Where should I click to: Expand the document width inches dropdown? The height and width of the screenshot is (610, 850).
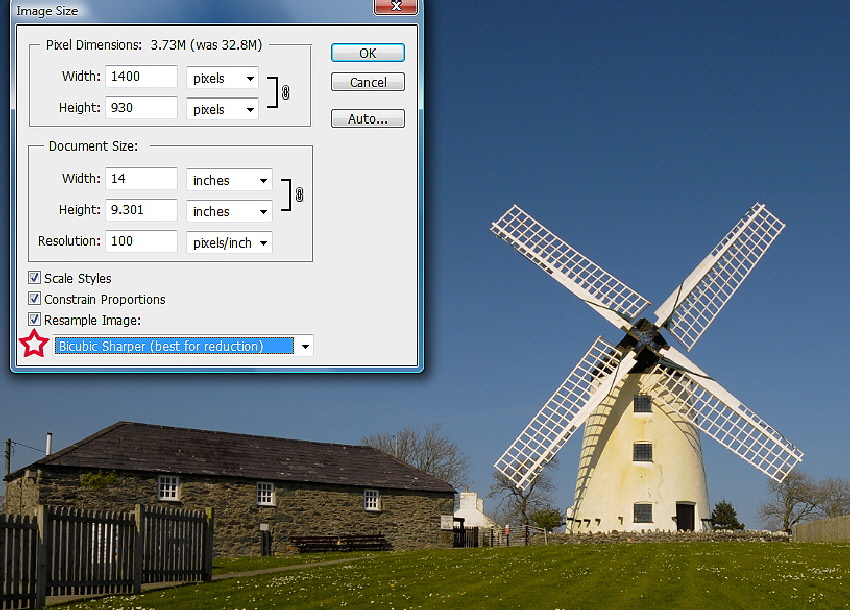229,180
